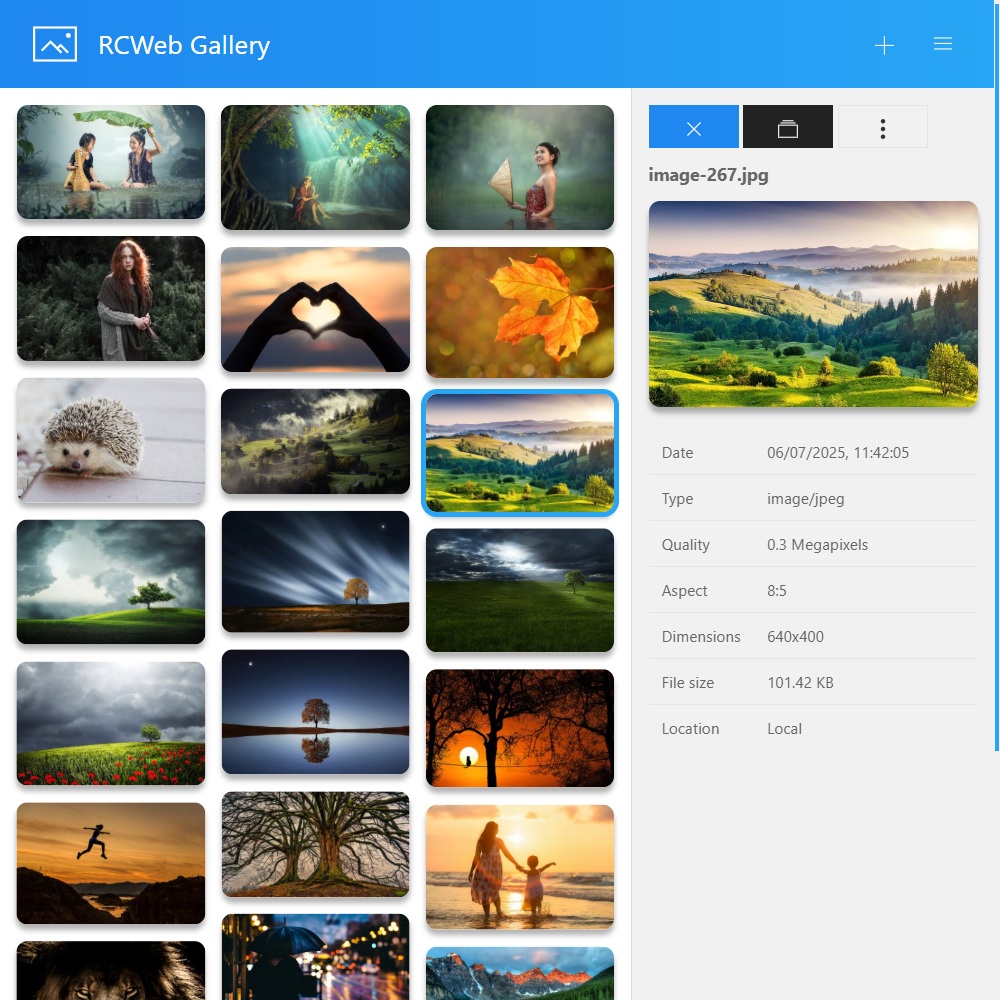Select the hedgehog photo thumbnail
This screenshot has width=1000, height=1000.
point(110,440)
